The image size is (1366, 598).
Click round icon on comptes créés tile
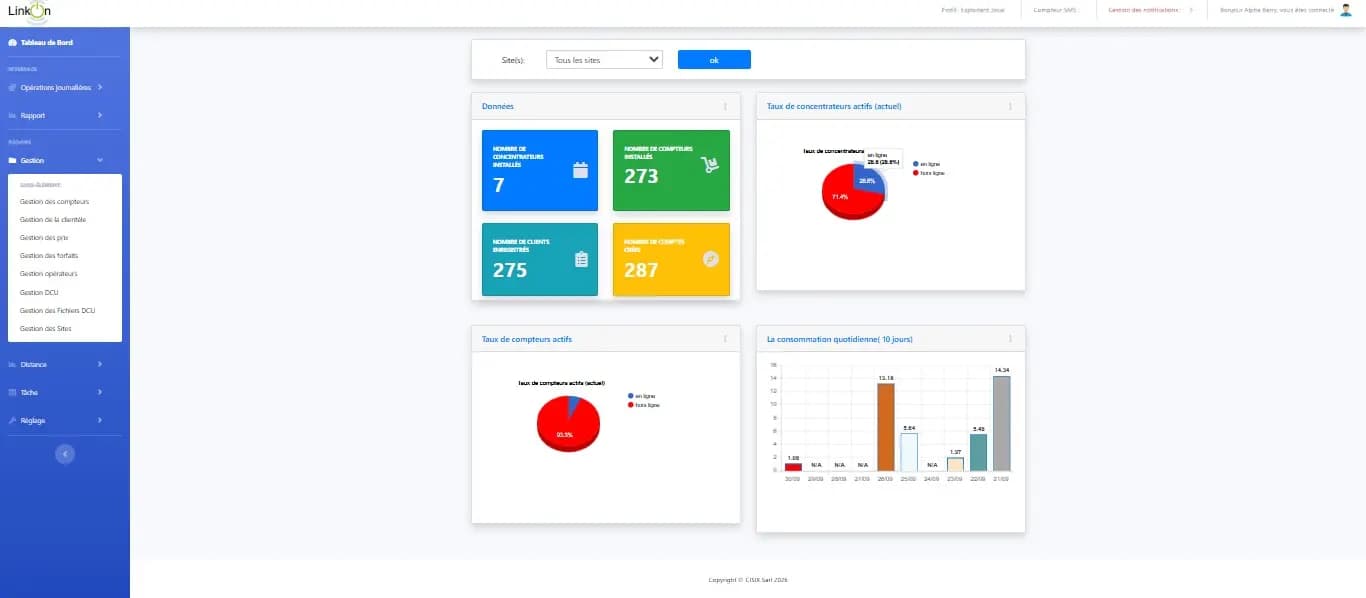pos(711,258)
